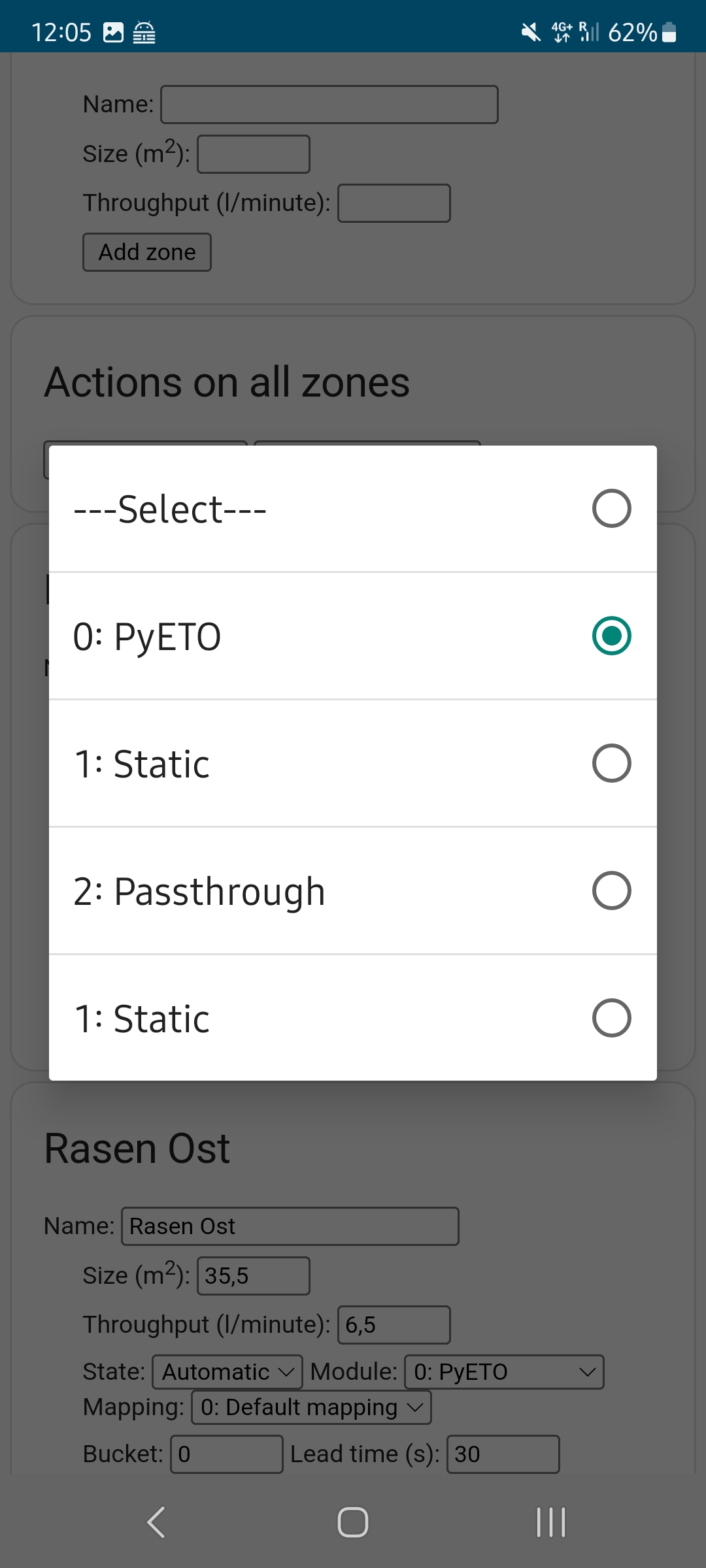Tap the Add zone button

tap(146, 252)
